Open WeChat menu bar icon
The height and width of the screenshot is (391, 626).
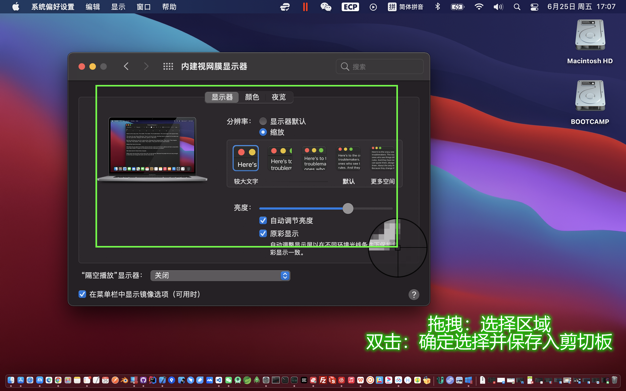click(326, 7)
